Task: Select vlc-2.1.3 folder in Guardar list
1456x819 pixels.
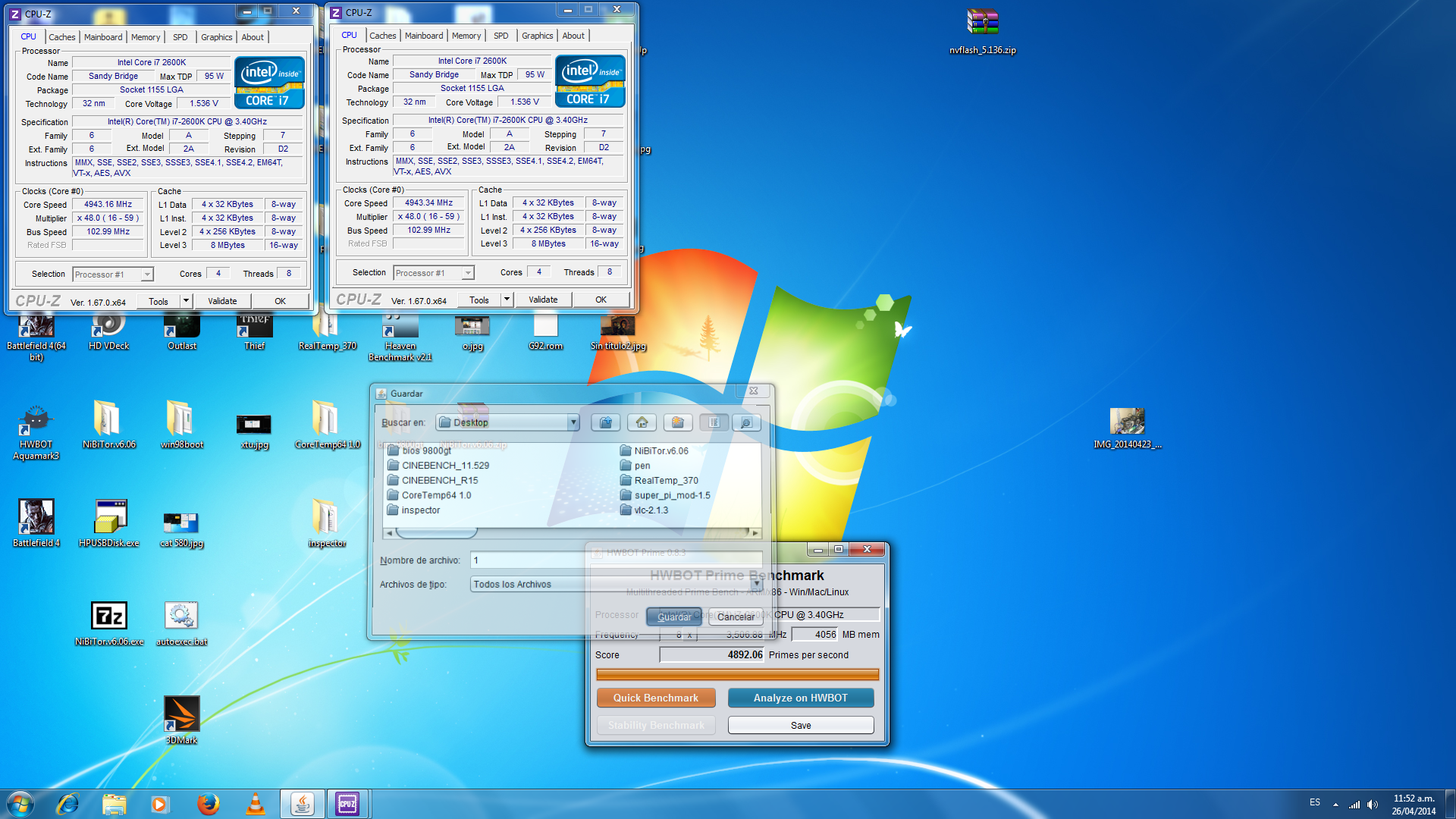Action: (x=644, y=510)
